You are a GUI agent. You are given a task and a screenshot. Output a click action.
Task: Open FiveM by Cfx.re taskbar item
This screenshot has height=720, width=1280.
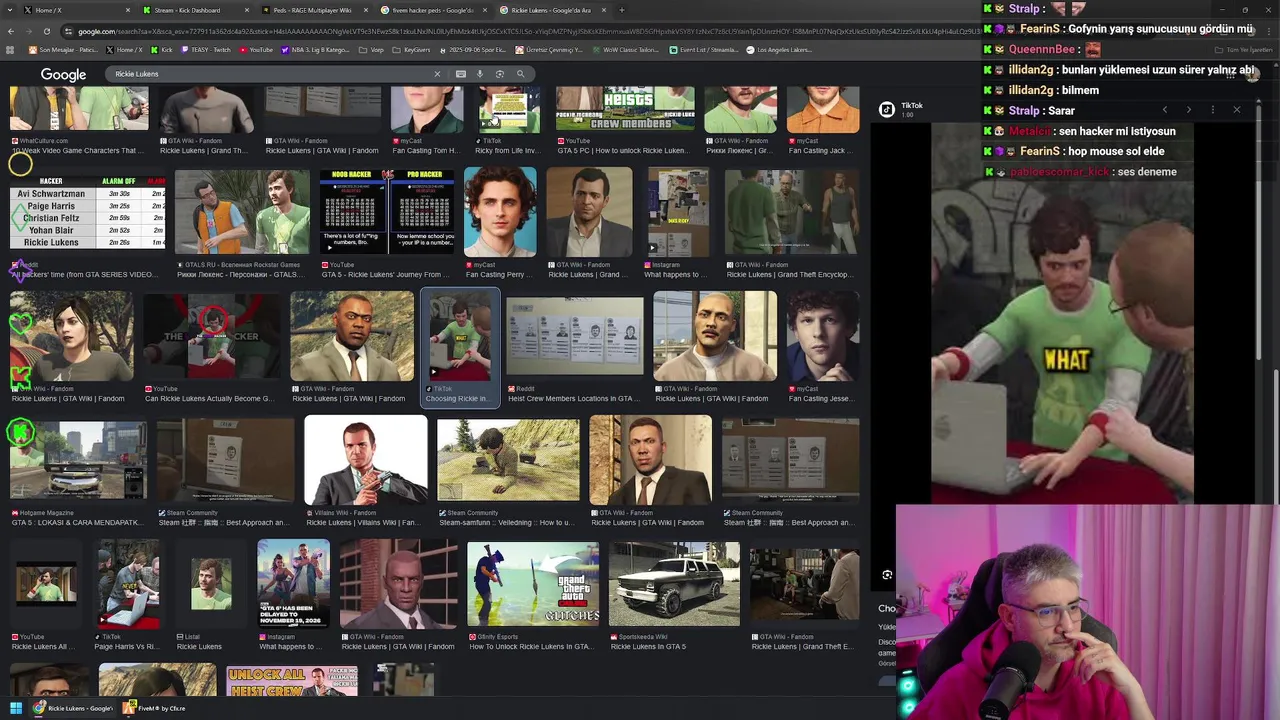(156, 708)
